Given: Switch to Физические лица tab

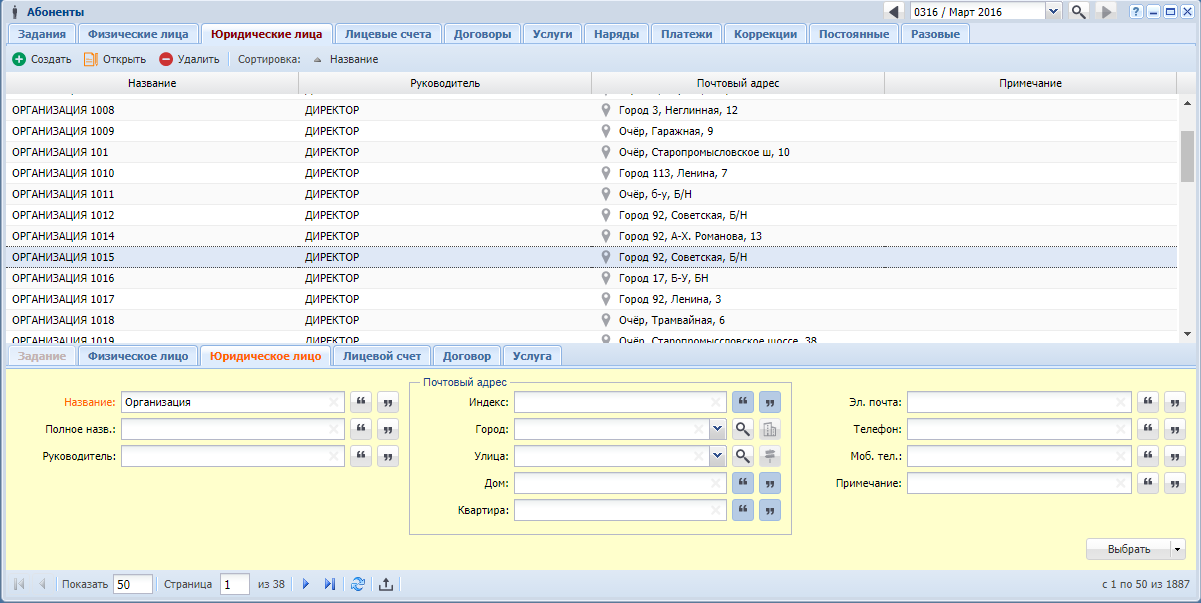Looking at the screenshot, I should click(138, 34).
